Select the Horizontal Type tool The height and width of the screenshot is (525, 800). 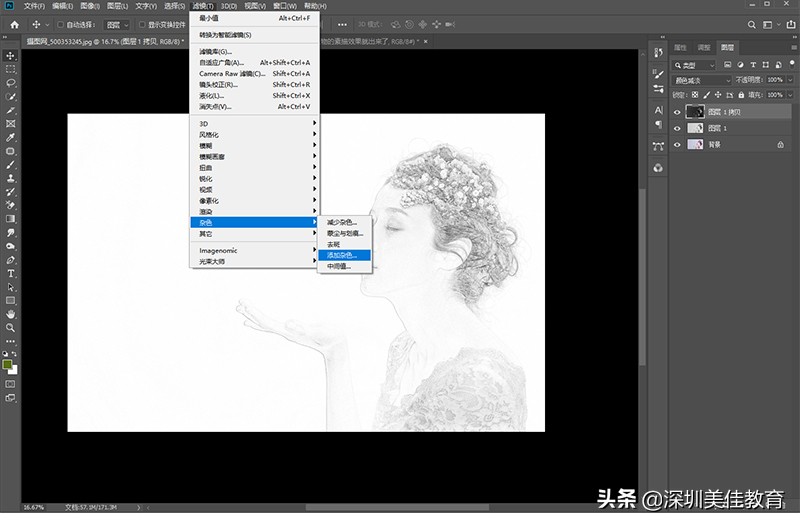pos(10,274)
